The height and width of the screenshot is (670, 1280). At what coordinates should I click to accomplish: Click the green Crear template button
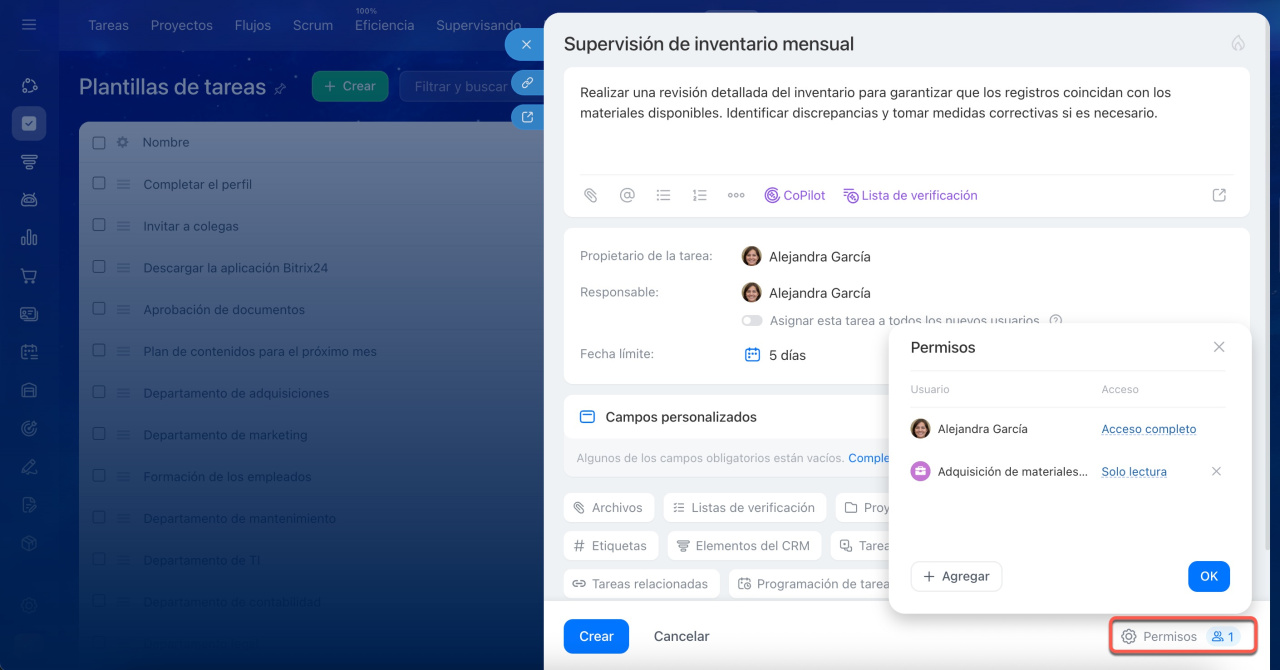point(350,86)
